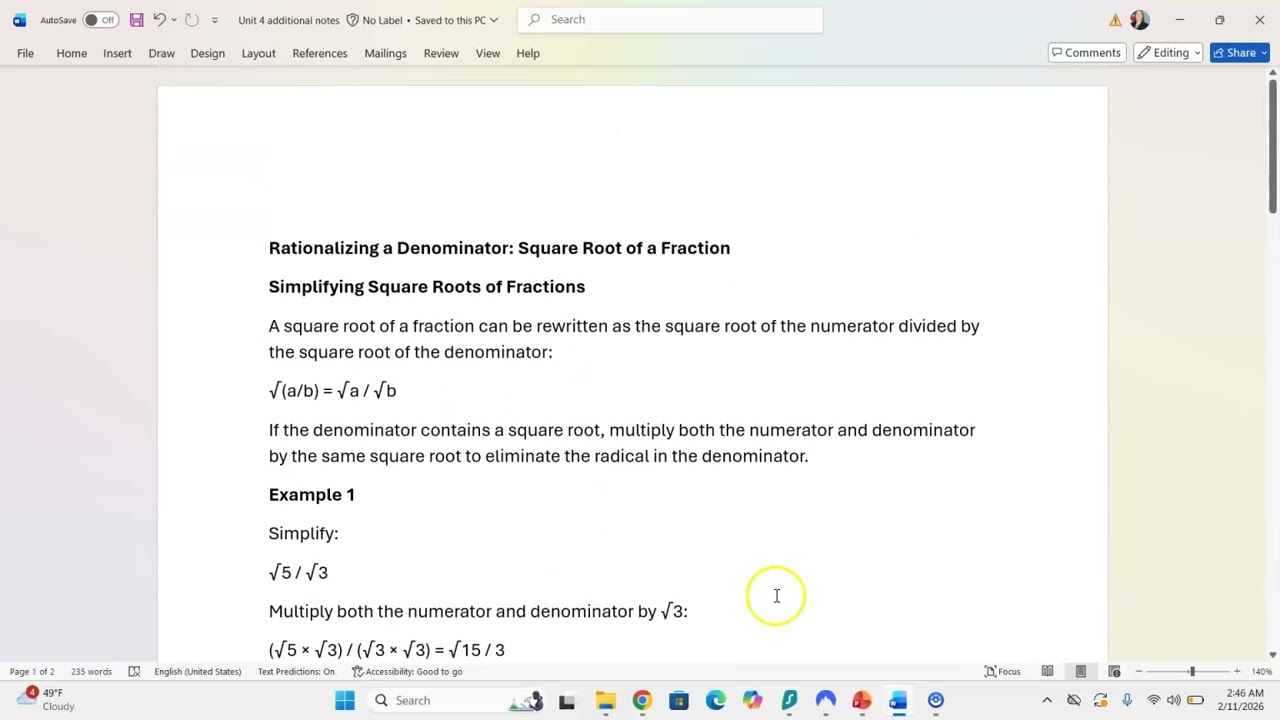1280x720 pixels.
Task: Show hidden system tray icons chevron
Action: click(1047, 700)
